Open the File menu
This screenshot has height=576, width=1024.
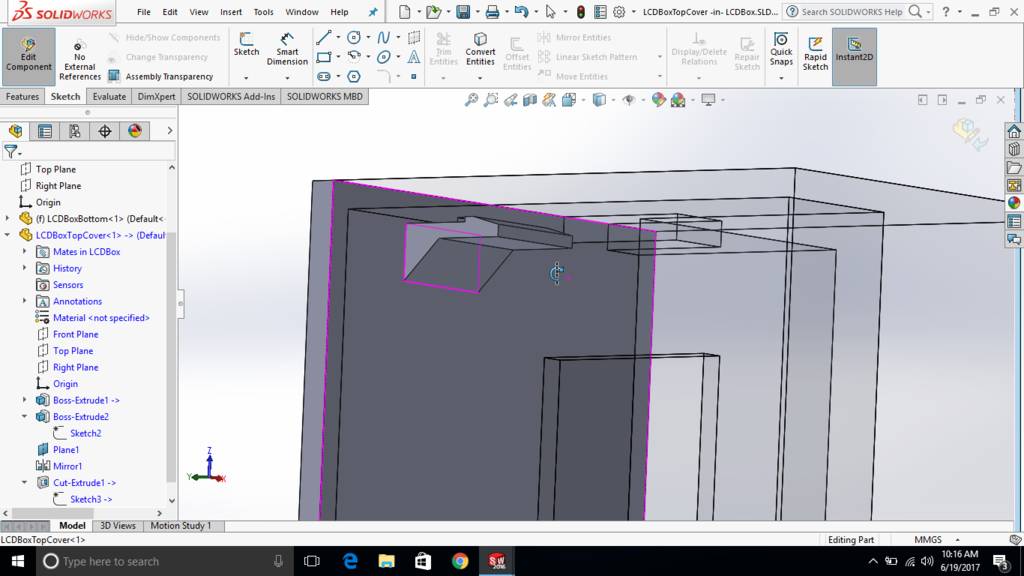(x=144, y=12)
